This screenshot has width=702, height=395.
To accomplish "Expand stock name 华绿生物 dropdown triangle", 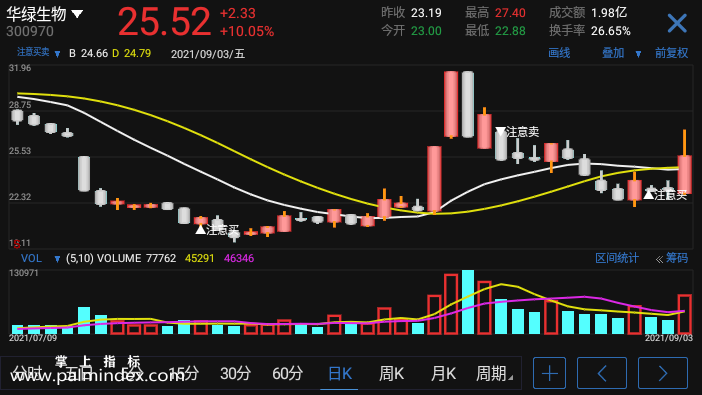I will tap(77, 14).
